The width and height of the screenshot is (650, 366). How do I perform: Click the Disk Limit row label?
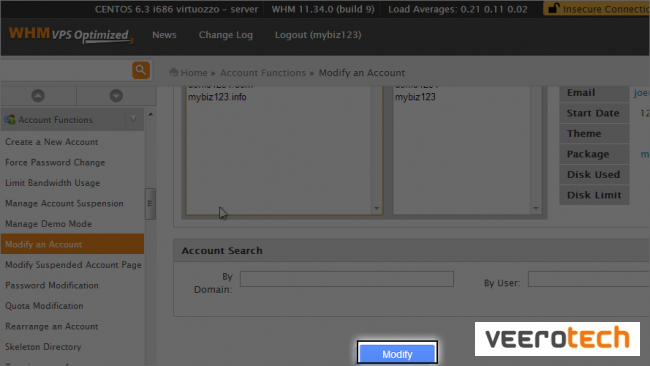[594, 195]
